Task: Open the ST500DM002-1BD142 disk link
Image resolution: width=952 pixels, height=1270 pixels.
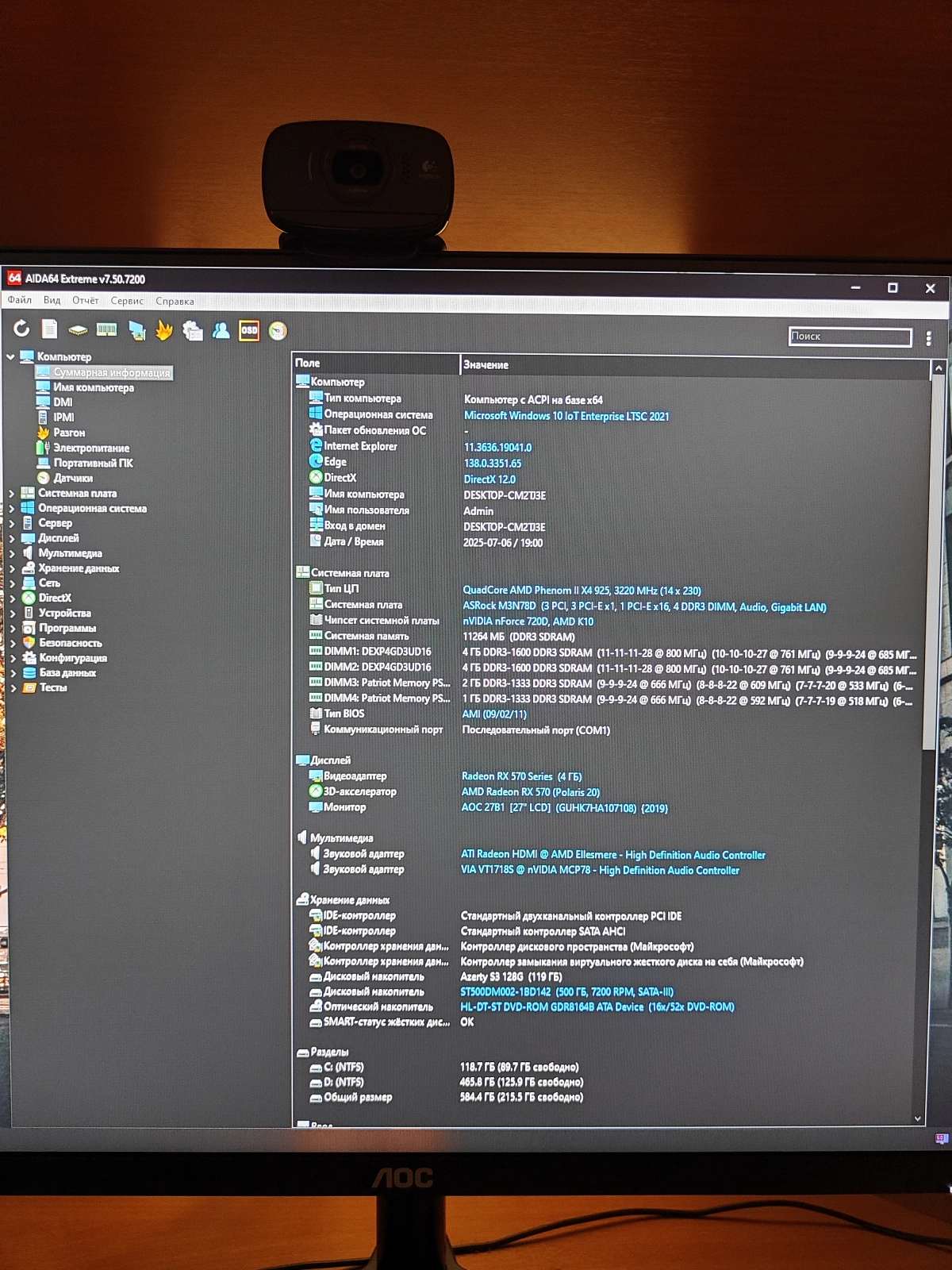Action: [x=566, y=991]
